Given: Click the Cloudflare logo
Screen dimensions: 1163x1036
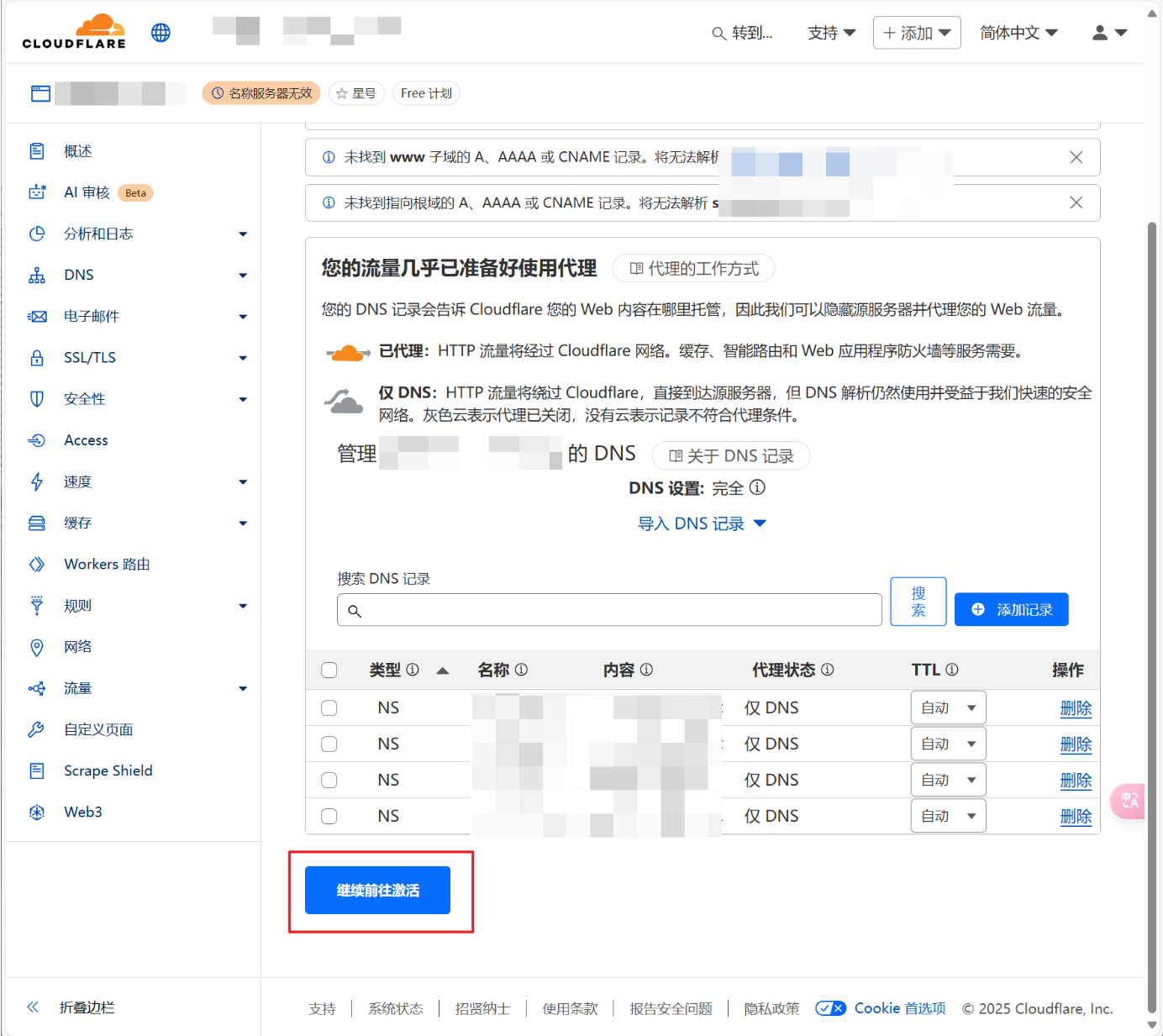Looking at the screenshot, I should point(74,32).
